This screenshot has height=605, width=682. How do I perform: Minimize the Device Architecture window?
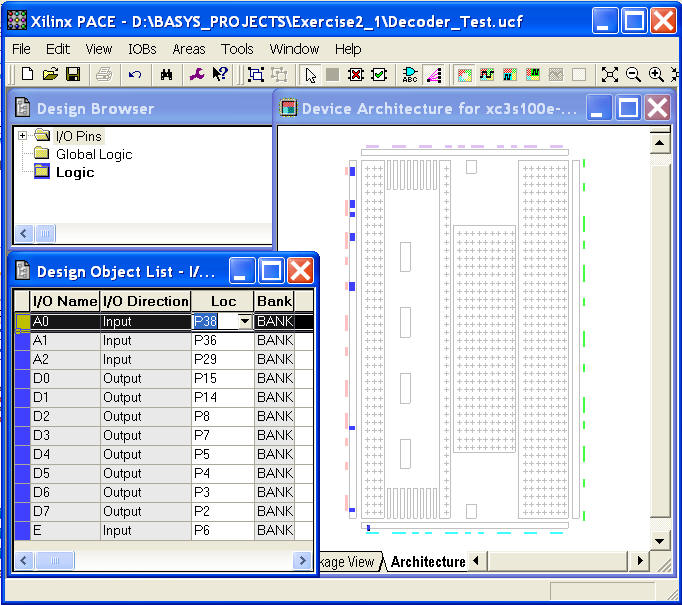(599, 108)
